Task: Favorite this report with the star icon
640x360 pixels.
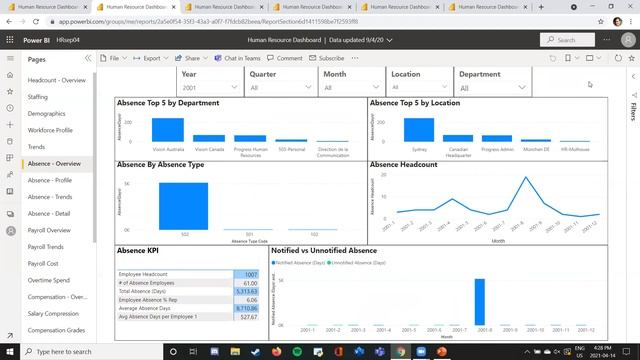Action: pyautogui.click(x=631, y=58)
